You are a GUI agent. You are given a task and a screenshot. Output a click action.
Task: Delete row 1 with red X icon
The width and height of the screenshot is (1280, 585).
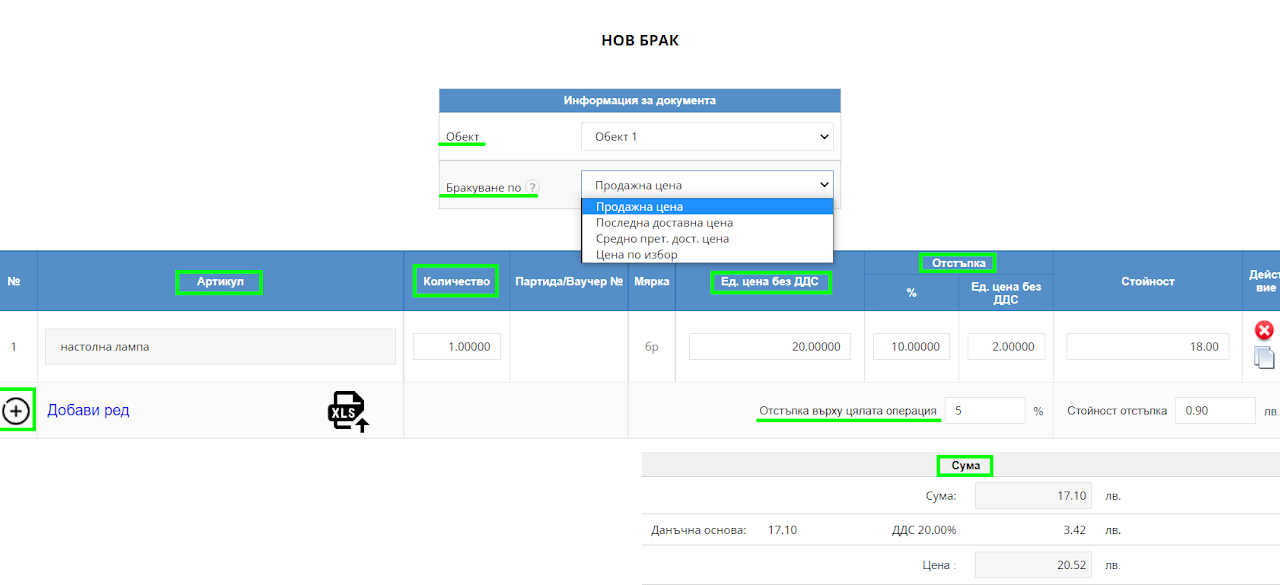(x=1264, y=330)
